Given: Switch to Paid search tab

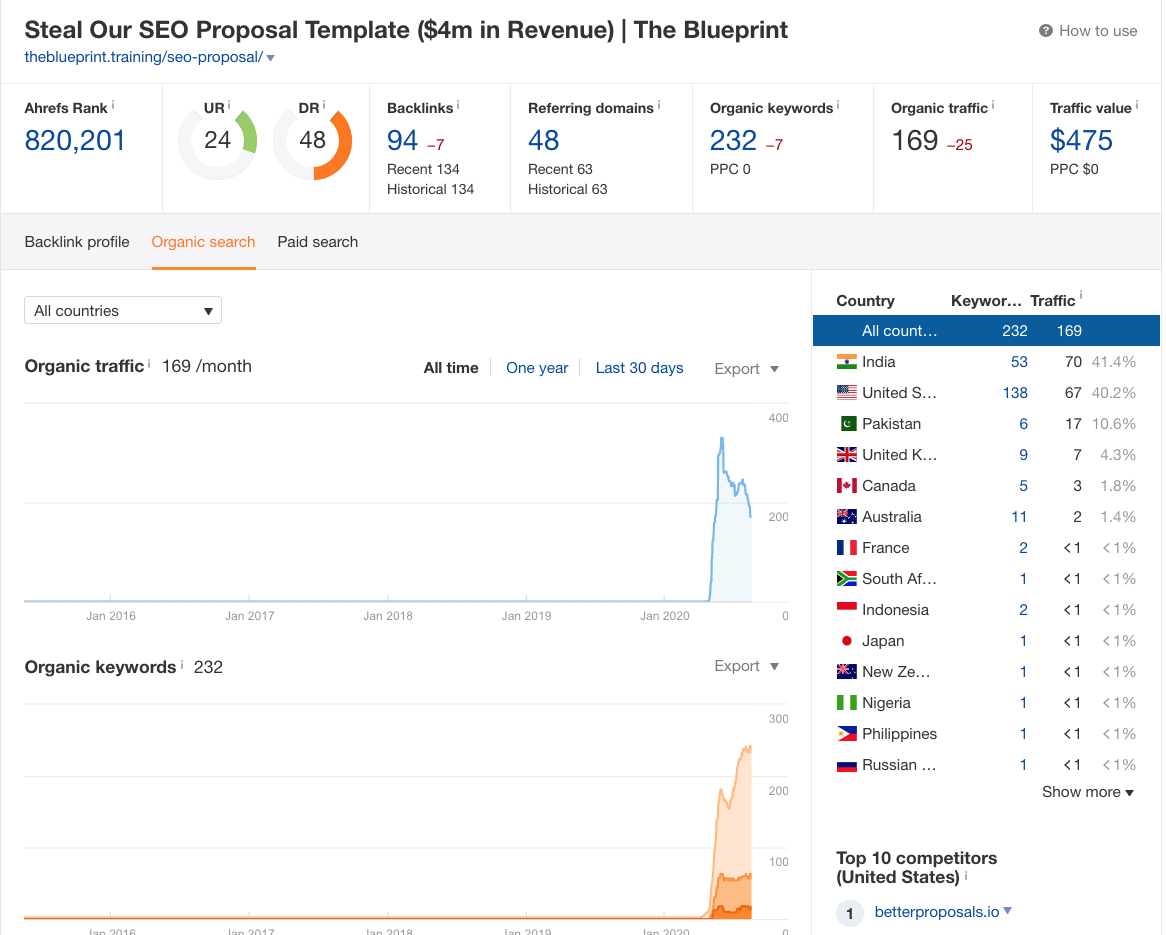Looking at the screenshot, I should point(318,242).
